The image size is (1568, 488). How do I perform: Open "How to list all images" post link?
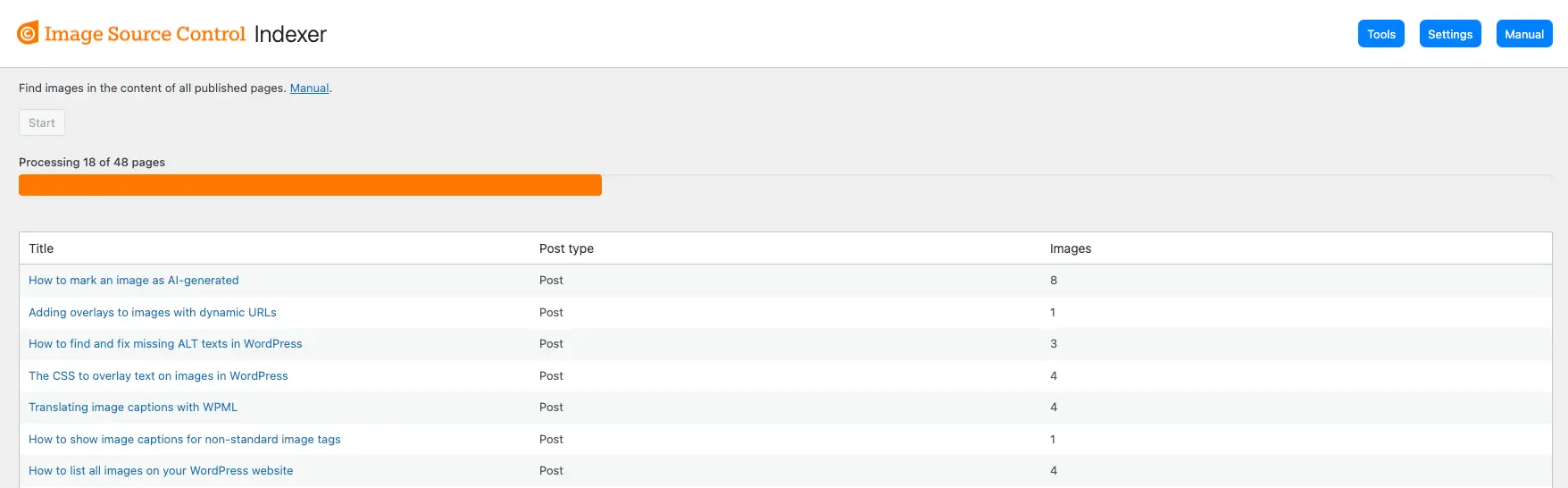click(x=161, y=471)
